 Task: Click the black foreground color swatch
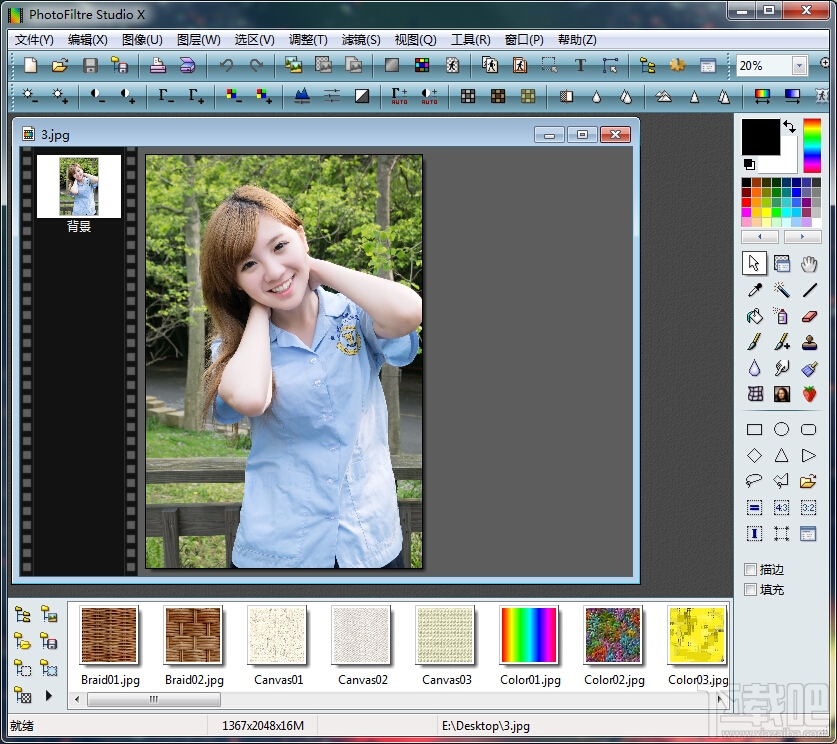tap(760, 136)
